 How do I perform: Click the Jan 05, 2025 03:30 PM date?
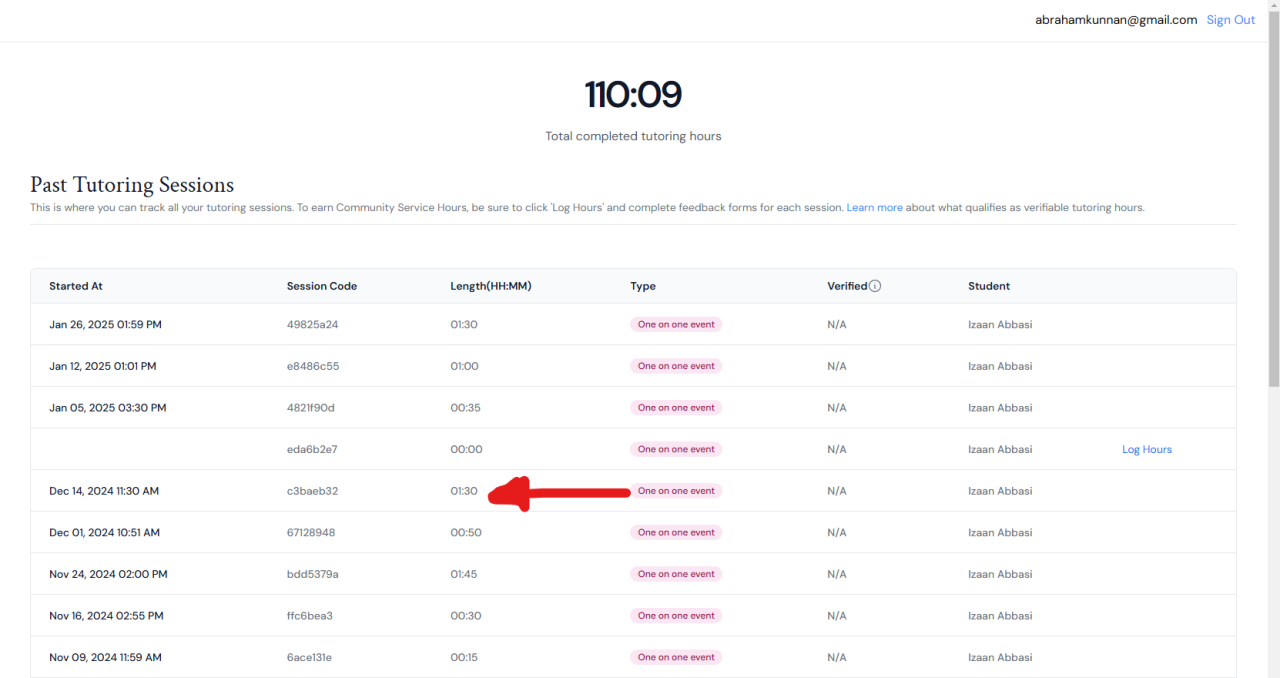[107, 408]
